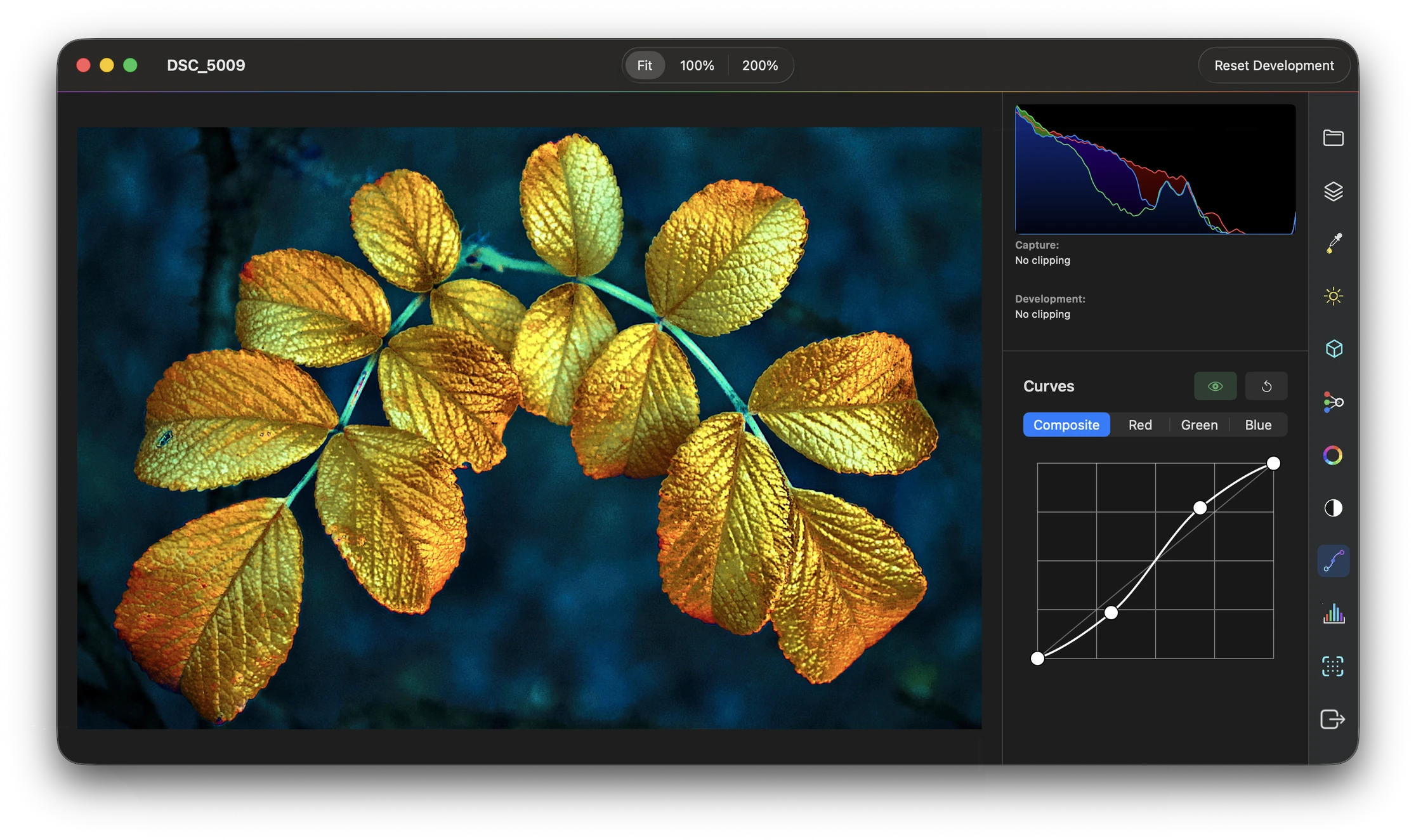Reset the Curves adjustment with the arrow icon
The image size is (1416, 840).
(1266, 386)
